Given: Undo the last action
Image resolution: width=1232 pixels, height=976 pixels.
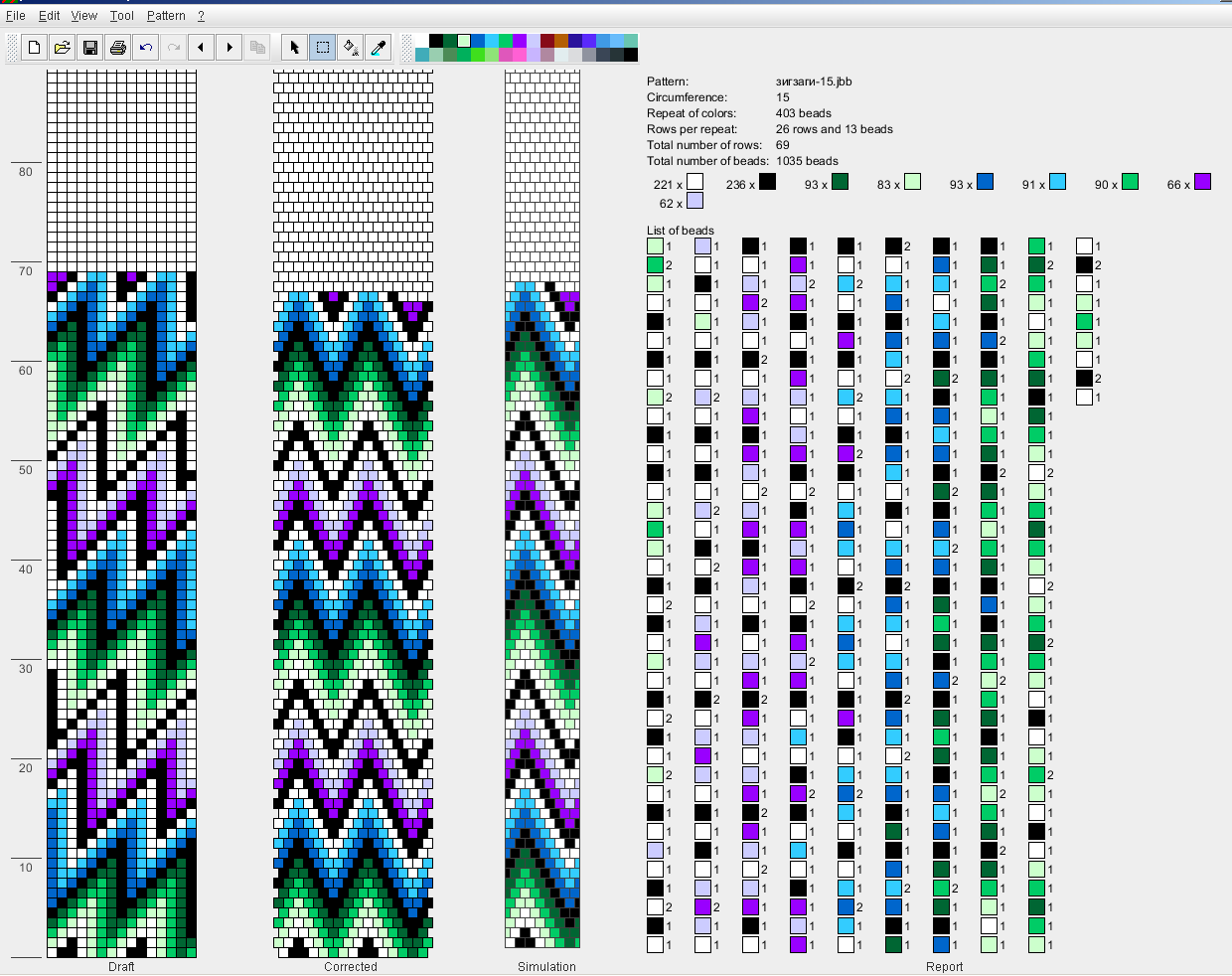Looking at the screenshot, I should pyautogui.click(x=146, y=48).
